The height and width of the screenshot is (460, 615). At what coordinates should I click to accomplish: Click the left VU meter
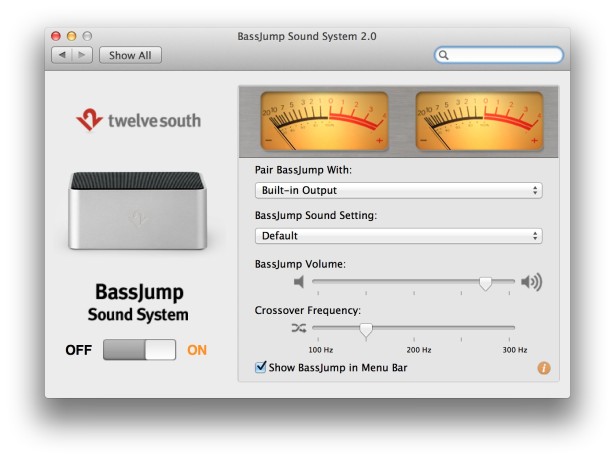click(324, 121)
